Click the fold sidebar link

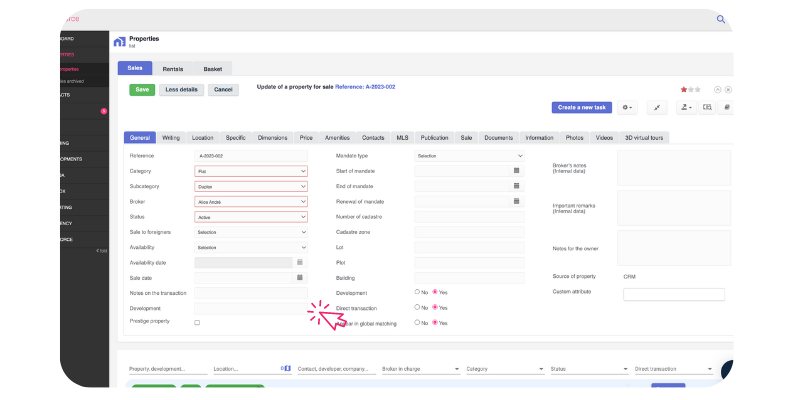pyautogui.click(x=102, y=251)
